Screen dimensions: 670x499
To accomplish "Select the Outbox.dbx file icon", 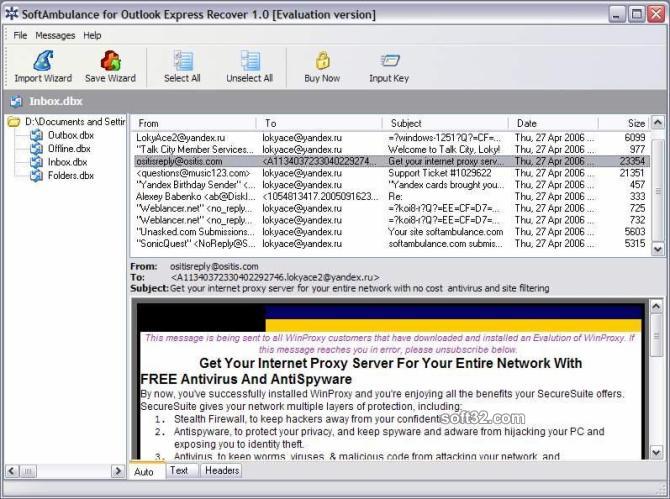I will (x=36, y=135).
